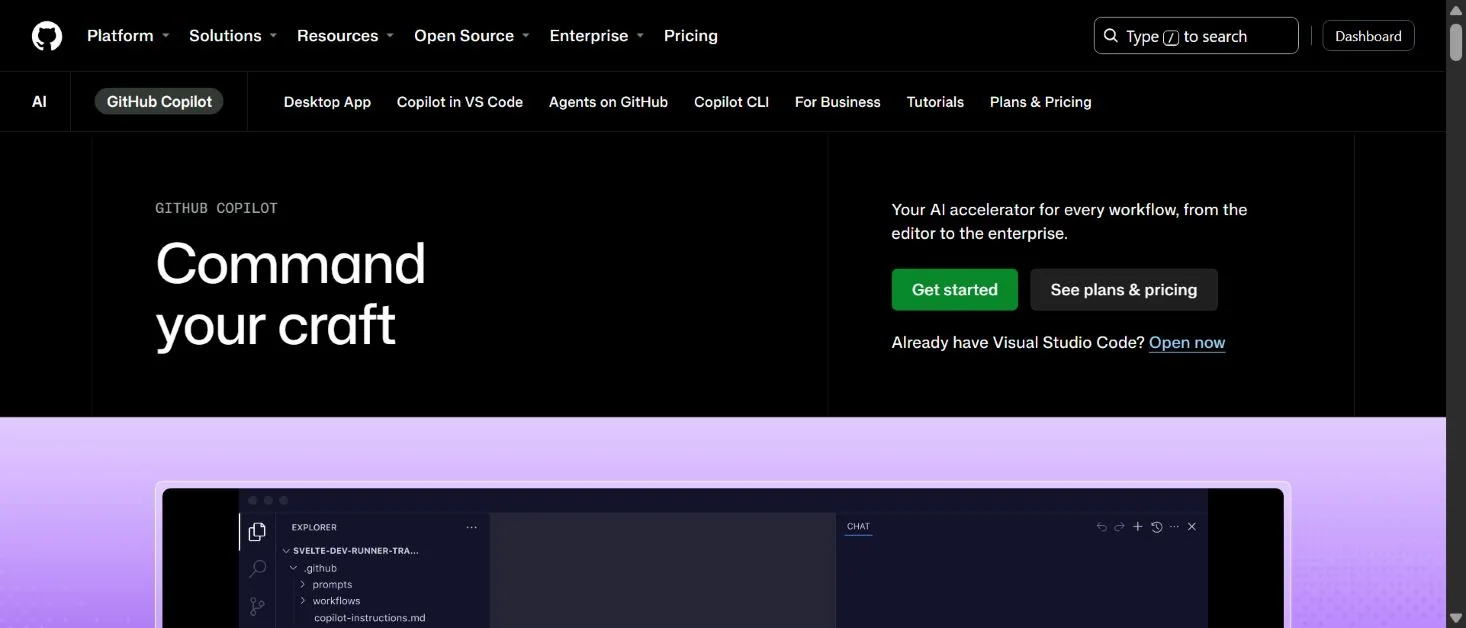The image size is (1466, 628).
Task: Click the vertical scrollbar thumb
Action: tap(1456, 41)
